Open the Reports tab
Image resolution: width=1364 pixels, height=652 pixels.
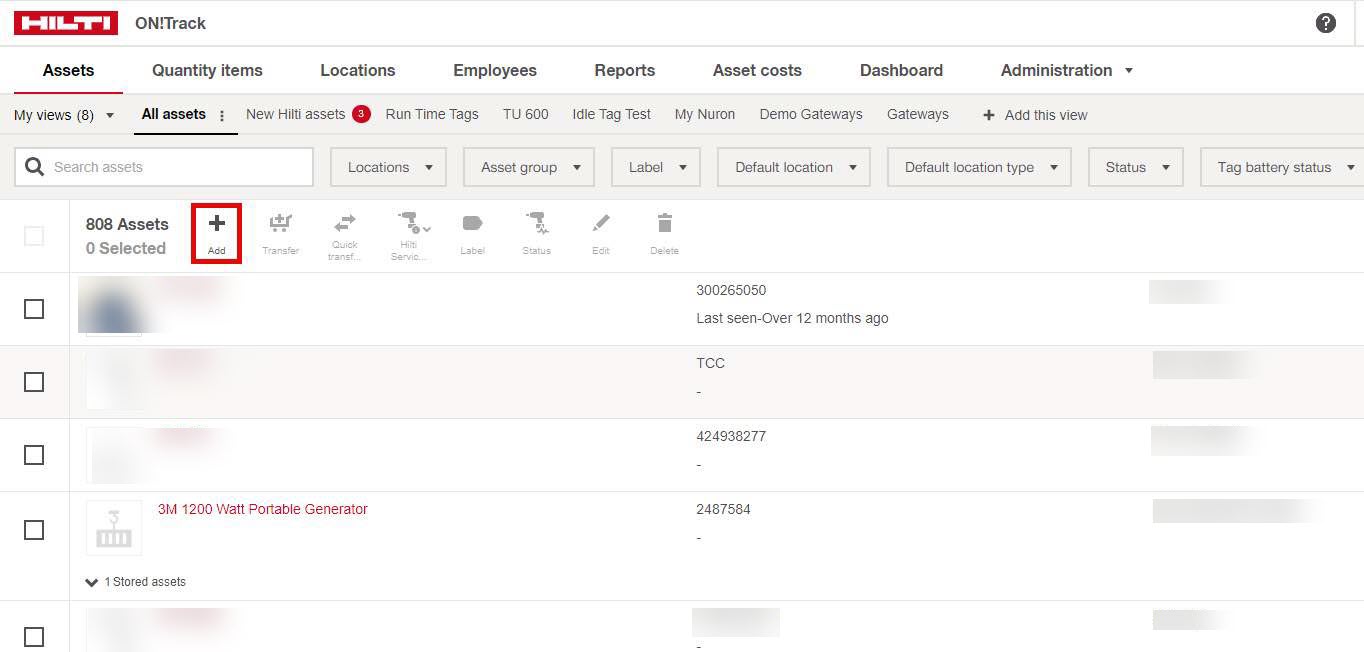[625, 70]
